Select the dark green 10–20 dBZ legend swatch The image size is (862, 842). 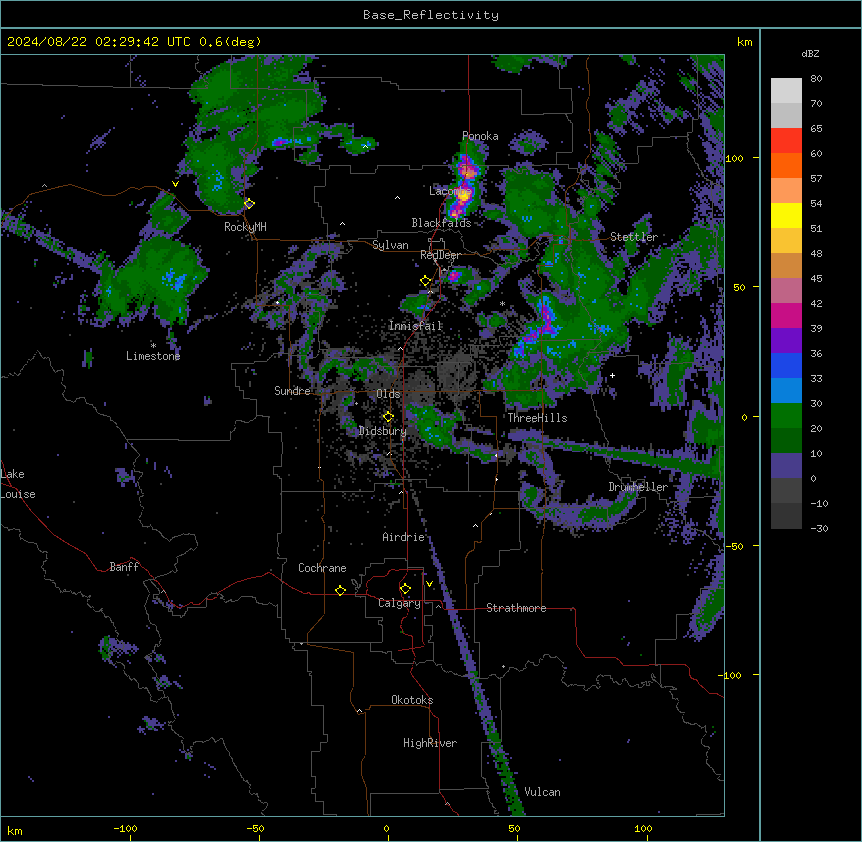tap(786, 441)
